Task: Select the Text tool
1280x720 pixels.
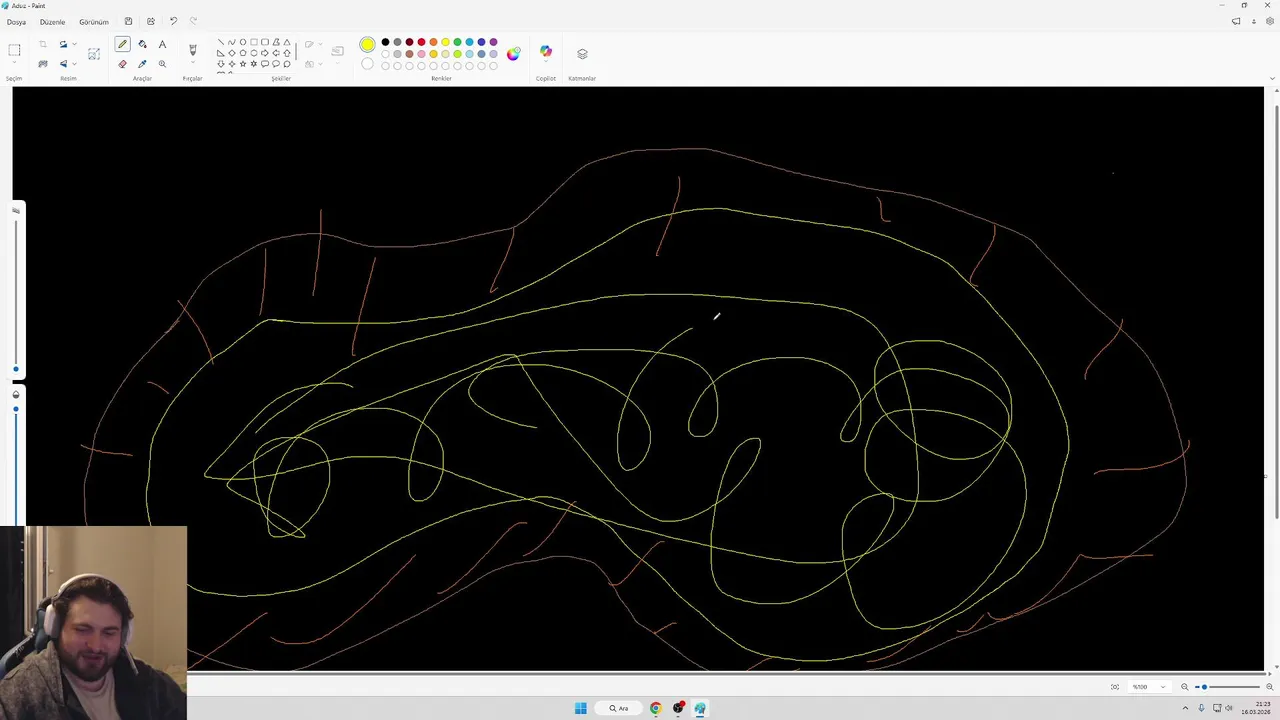Action: click(162, 44)
